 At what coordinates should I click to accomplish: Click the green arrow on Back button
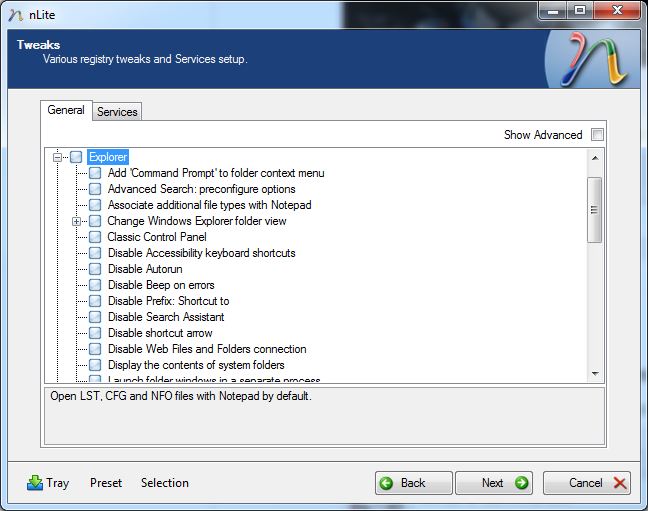386,483
